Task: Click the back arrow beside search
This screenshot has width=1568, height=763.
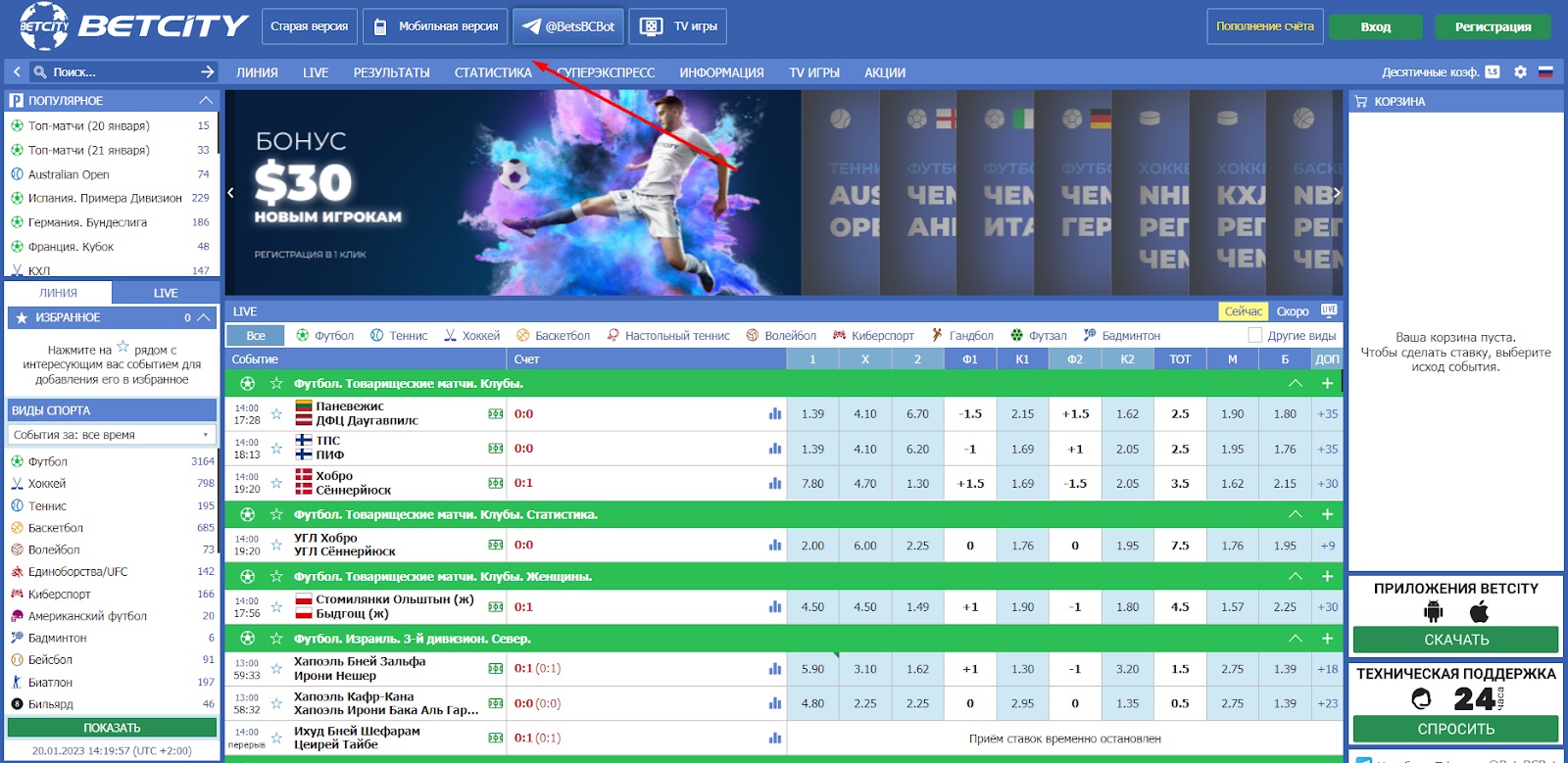Action: point(17,72)
